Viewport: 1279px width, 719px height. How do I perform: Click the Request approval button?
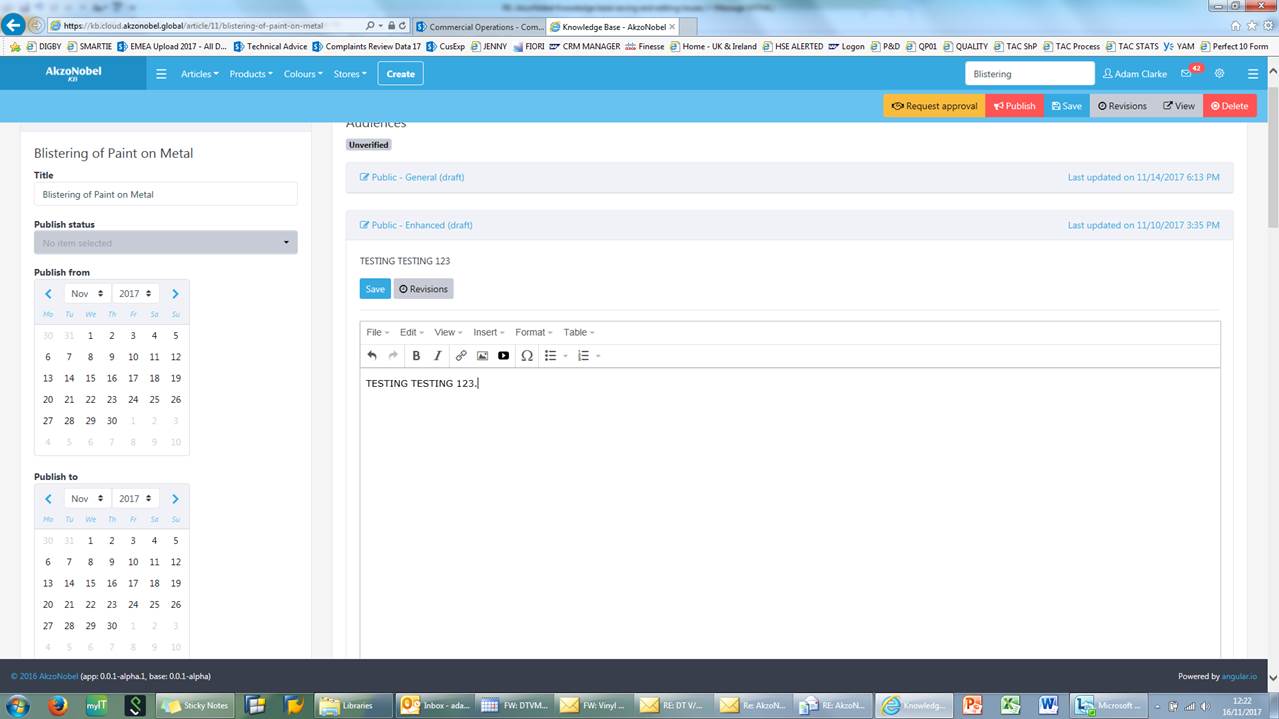pos(934,106)
